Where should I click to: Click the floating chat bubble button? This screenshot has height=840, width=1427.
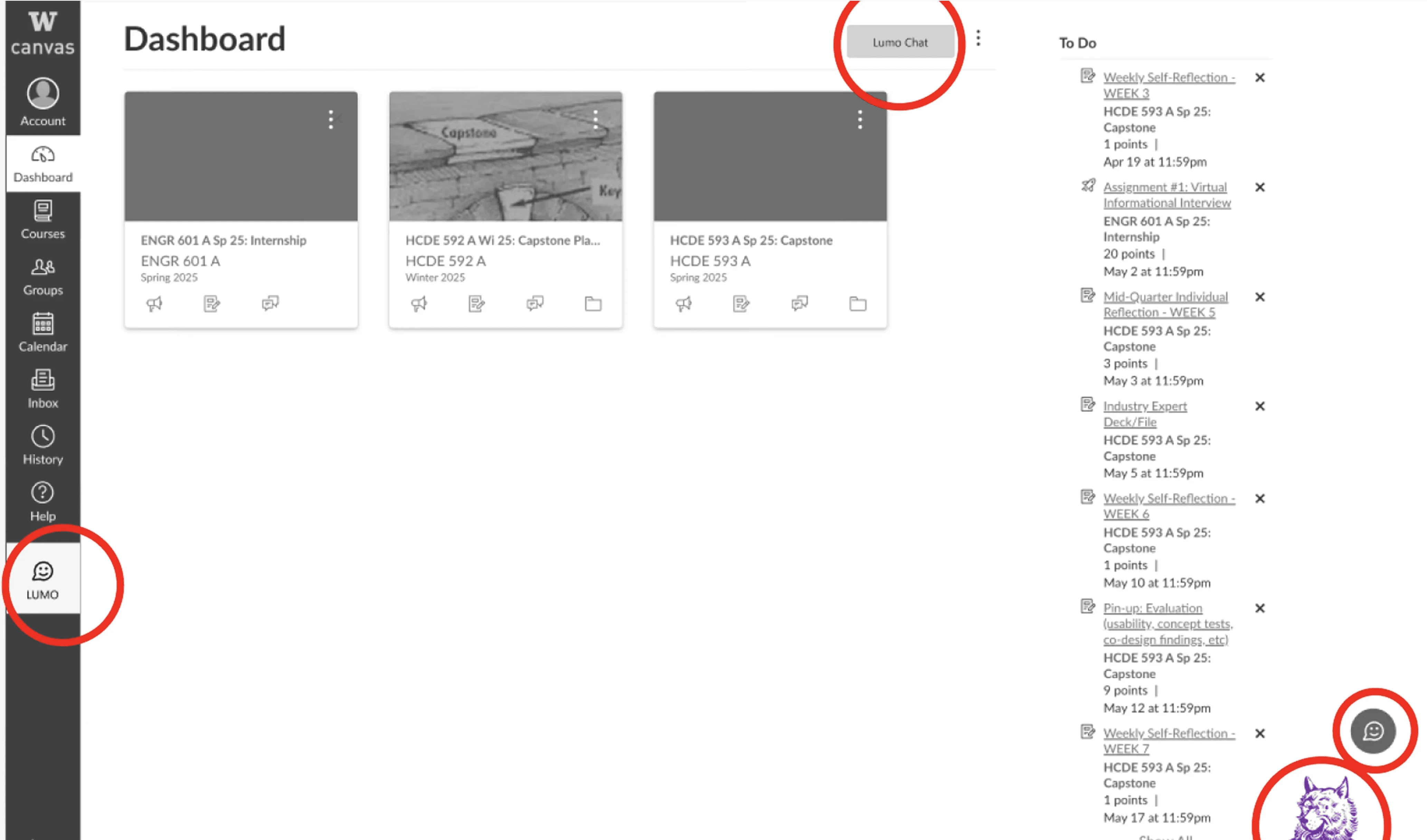click(1373, 731)
